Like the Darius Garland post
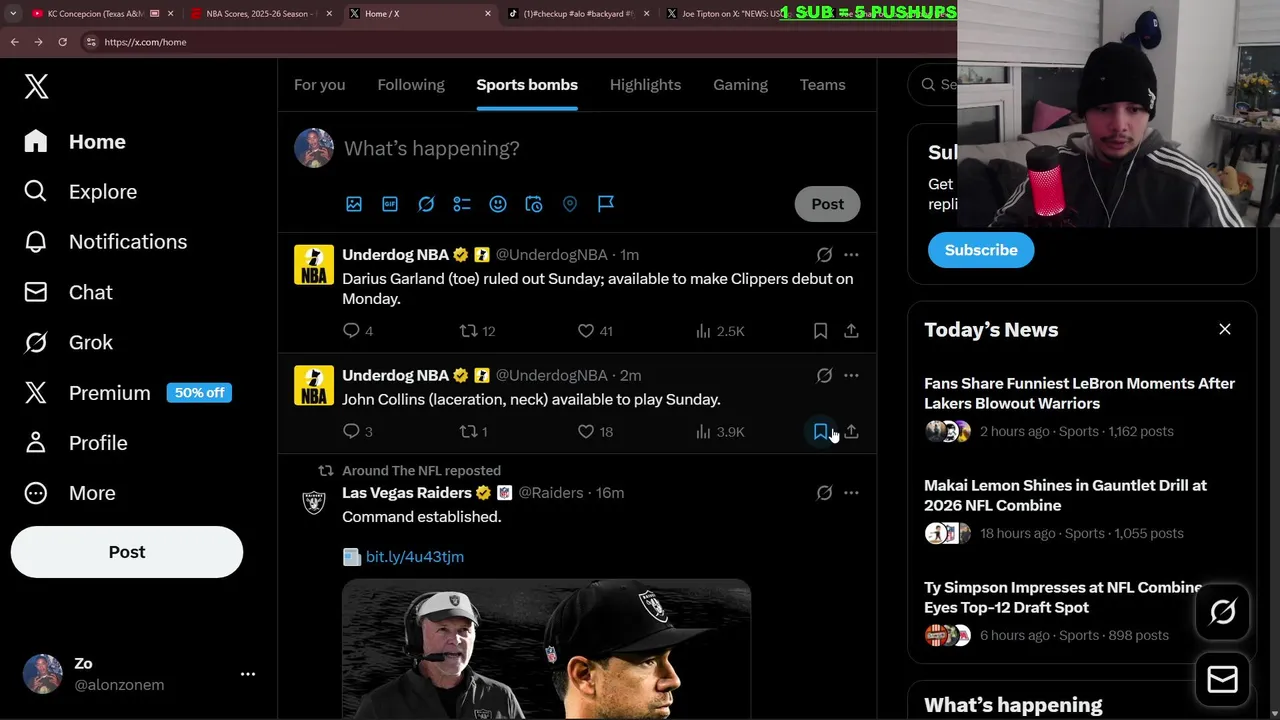This screenshot has width=1280, height=720. 586,331
